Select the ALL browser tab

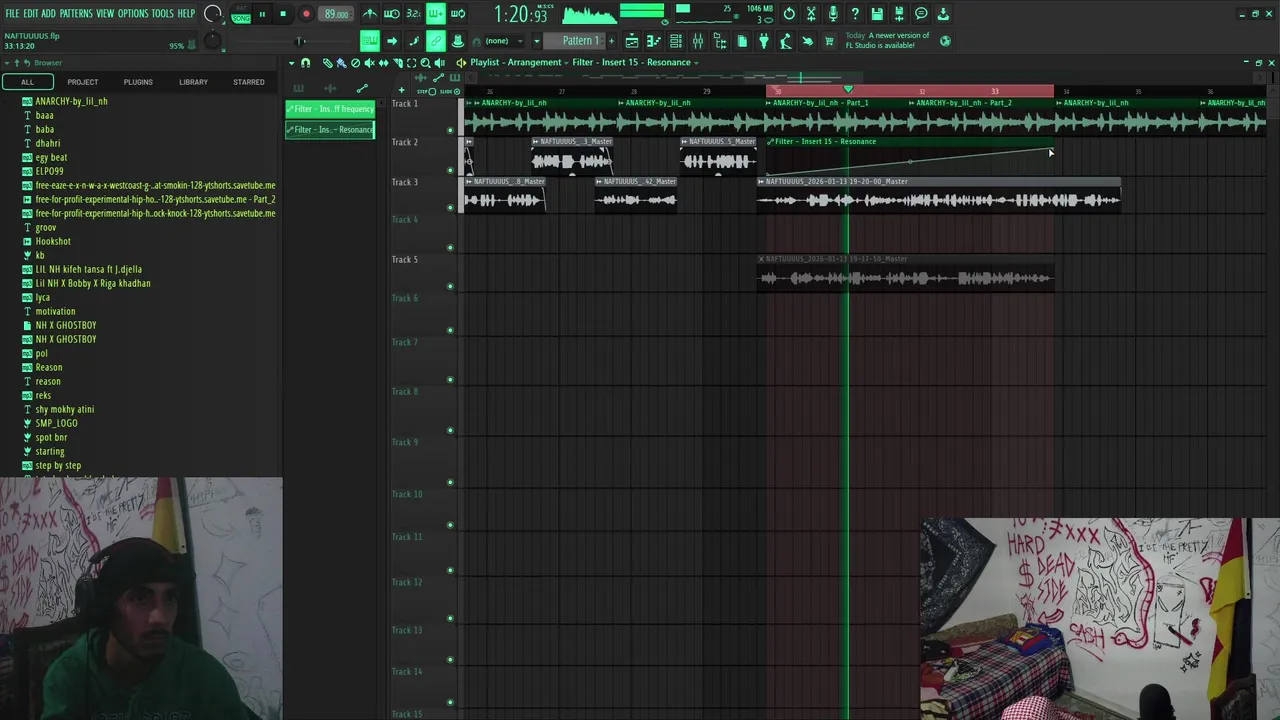pyautogui.click(x=28, y=82)
